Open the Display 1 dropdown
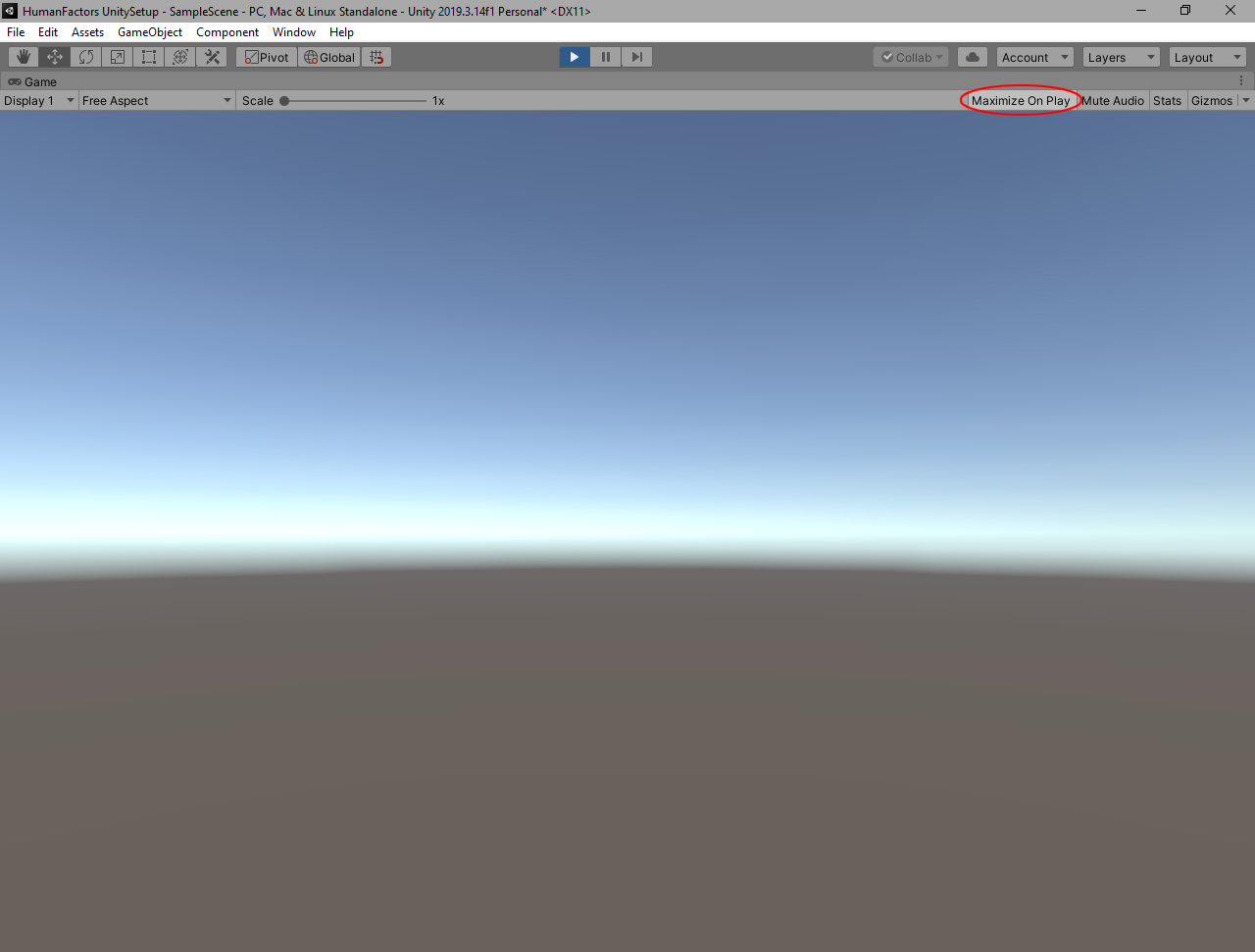 pyautogui.click(x=39, y=100)
